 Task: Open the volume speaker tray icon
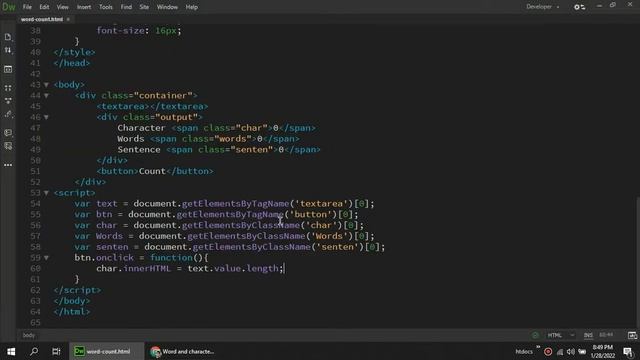coord(571,351)
